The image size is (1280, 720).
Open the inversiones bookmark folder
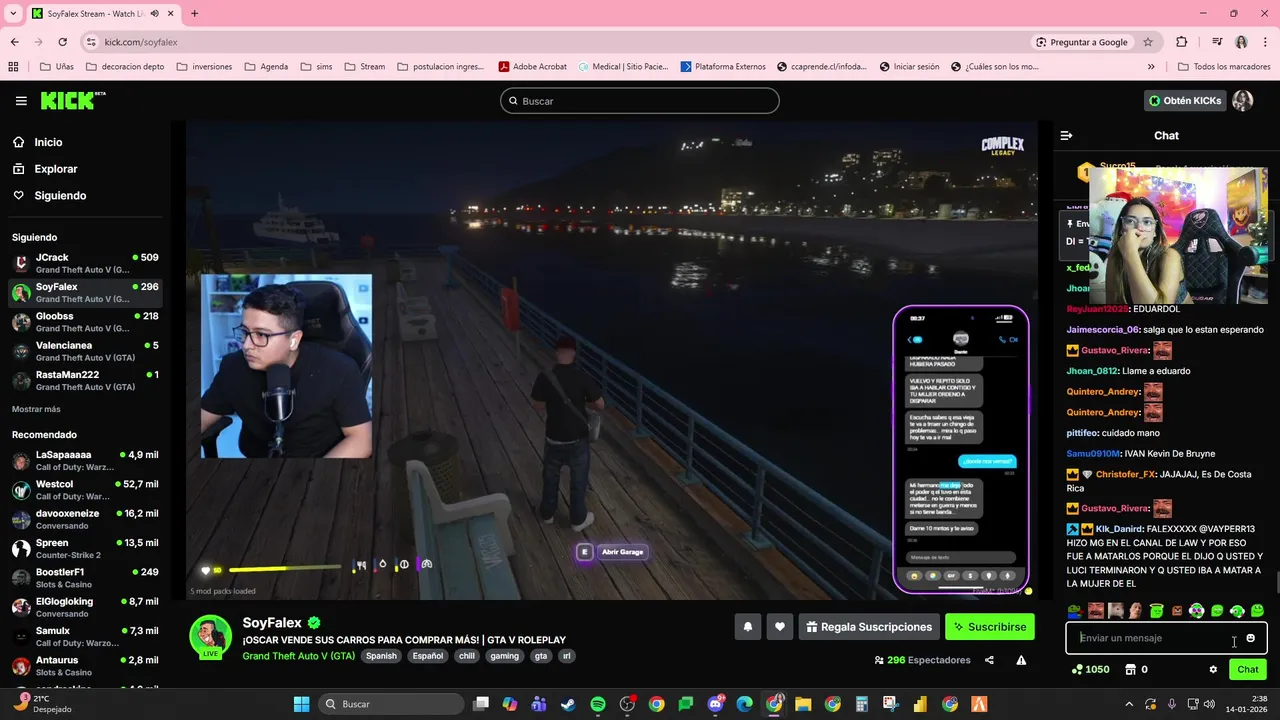tap(204, 67)
